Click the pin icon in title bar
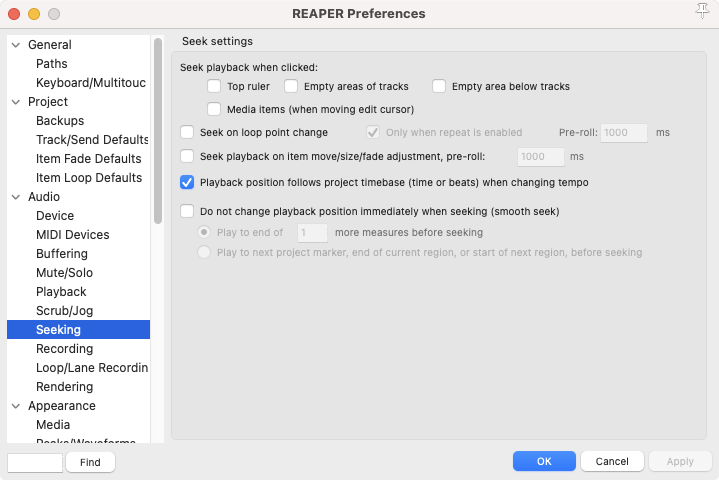 (701, 12)
